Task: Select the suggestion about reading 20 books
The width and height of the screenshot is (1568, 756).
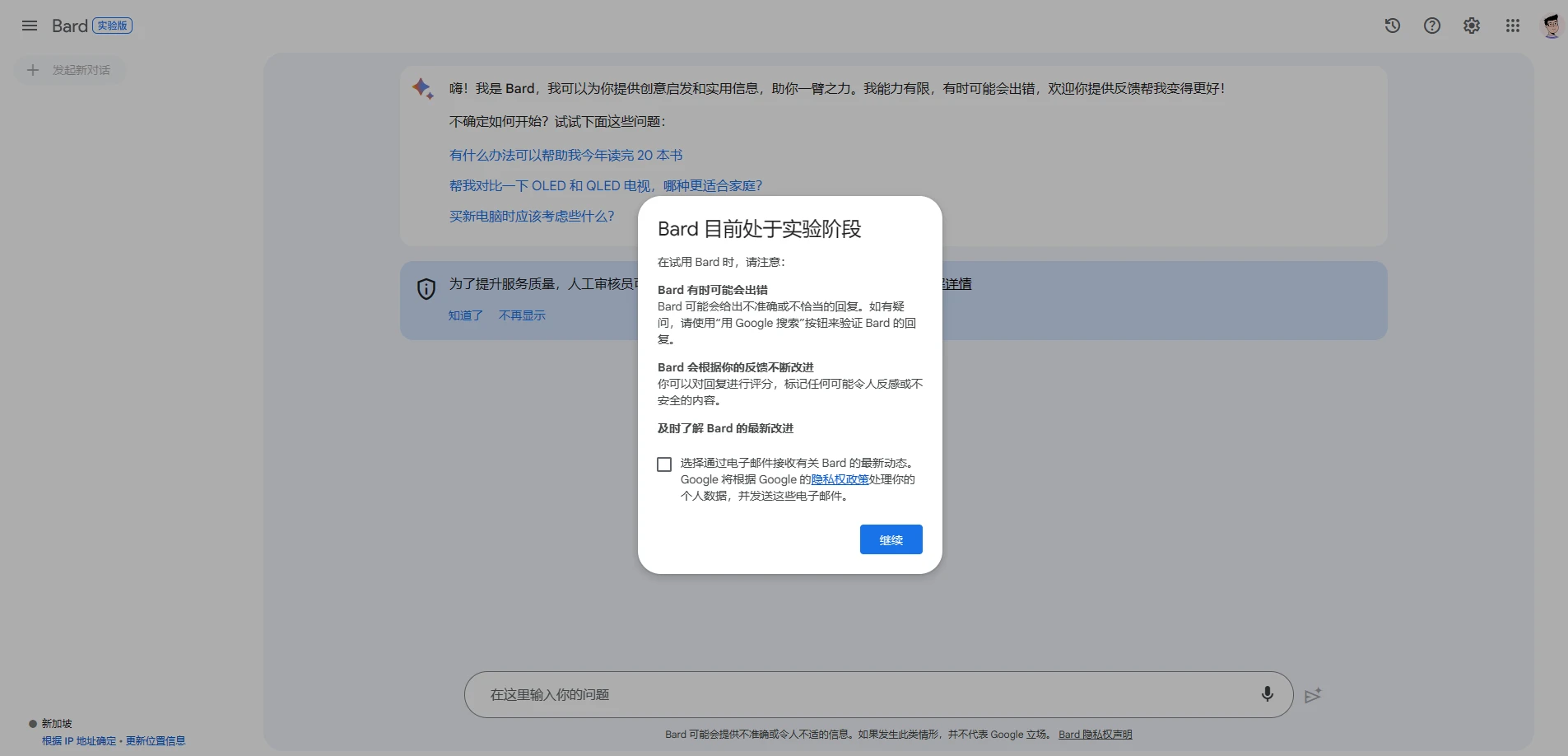Action: 565,155
